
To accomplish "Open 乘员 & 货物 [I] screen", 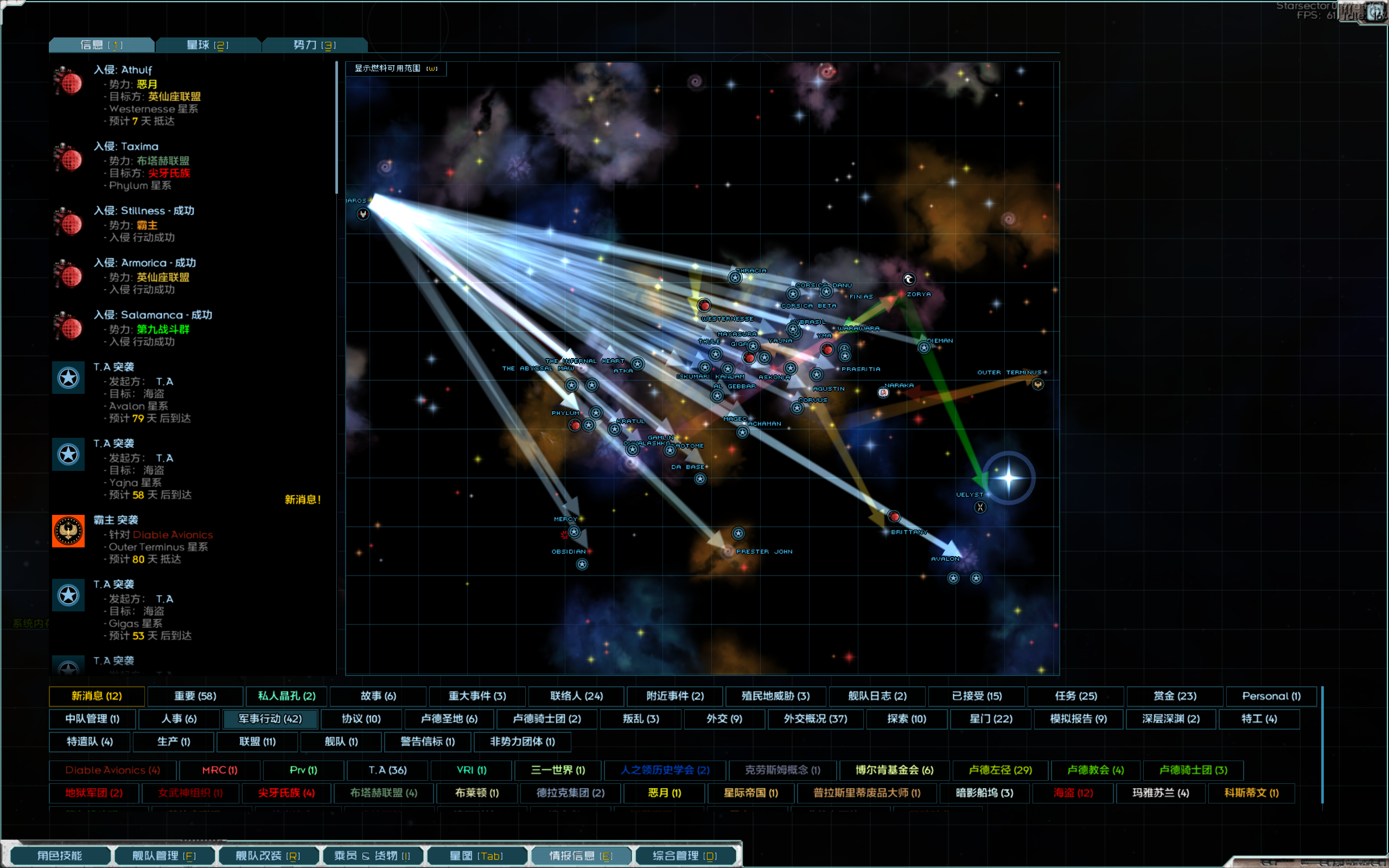I will click(x=373, y=856).
